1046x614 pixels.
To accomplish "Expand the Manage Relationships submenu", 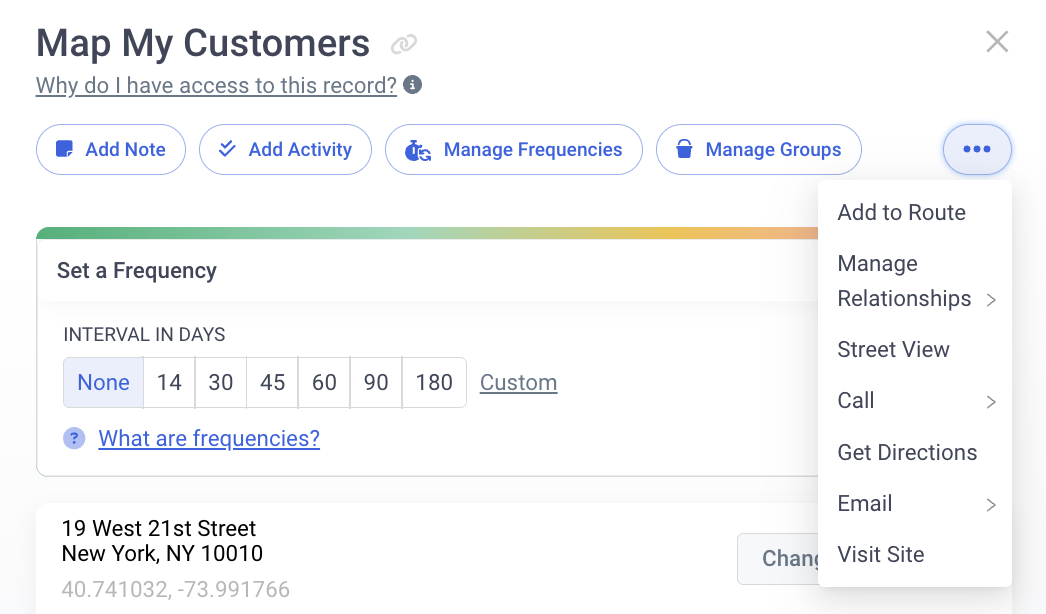I will tap(915, 281).
